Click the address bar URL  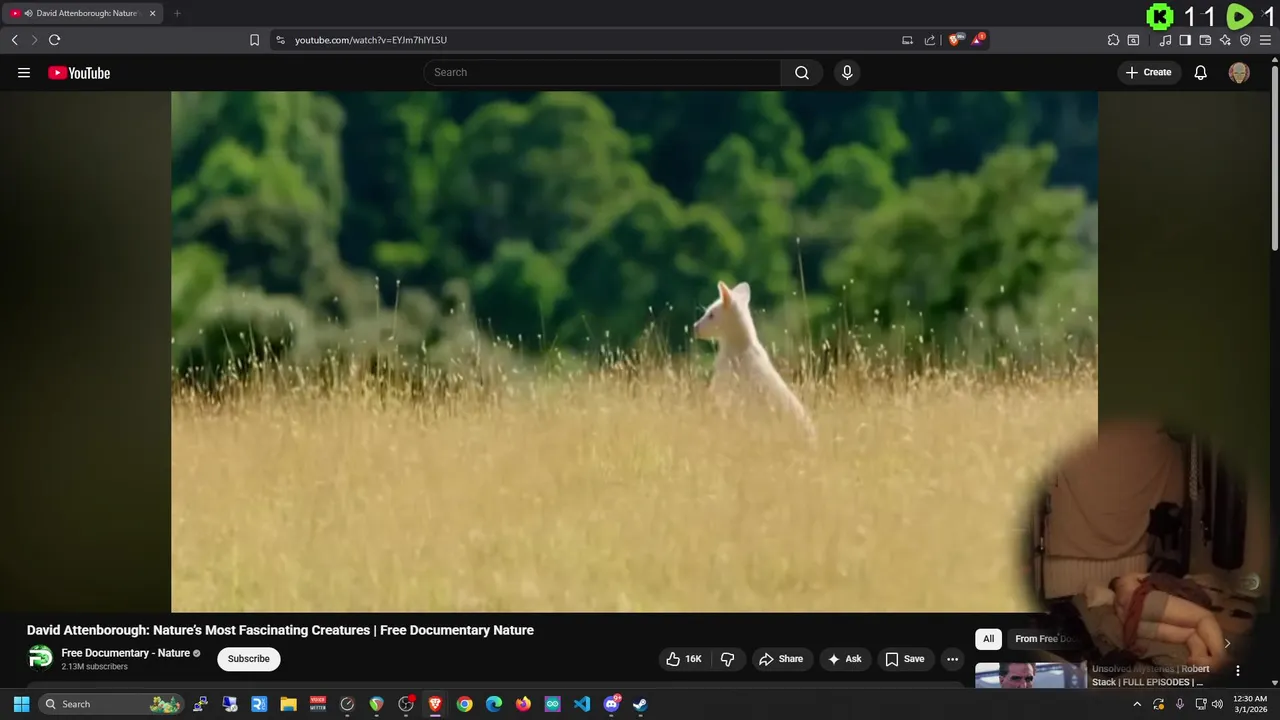(371, 40)
